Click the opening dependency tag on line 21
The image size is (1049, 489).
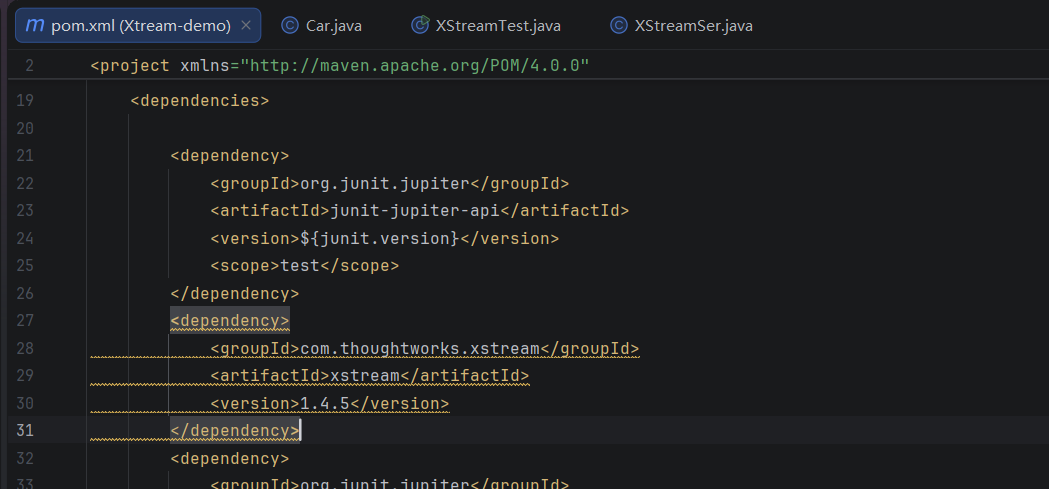229,156
